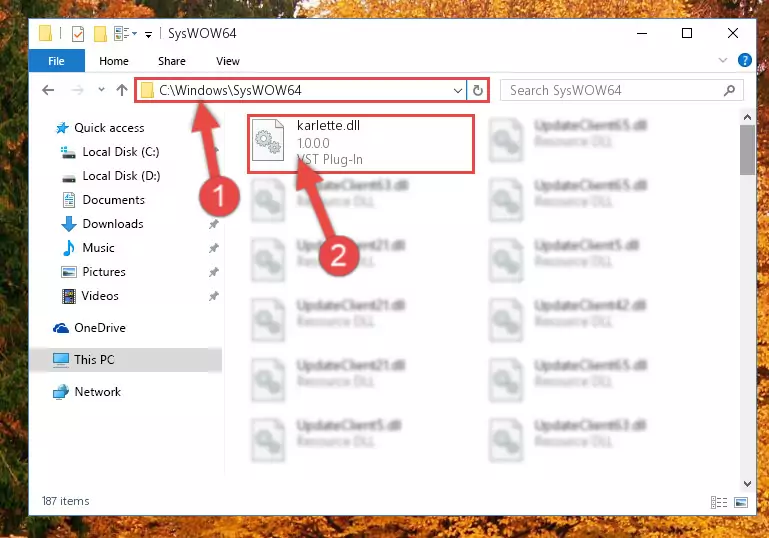Open the recent locations dropdown arrow

(101, 90)
